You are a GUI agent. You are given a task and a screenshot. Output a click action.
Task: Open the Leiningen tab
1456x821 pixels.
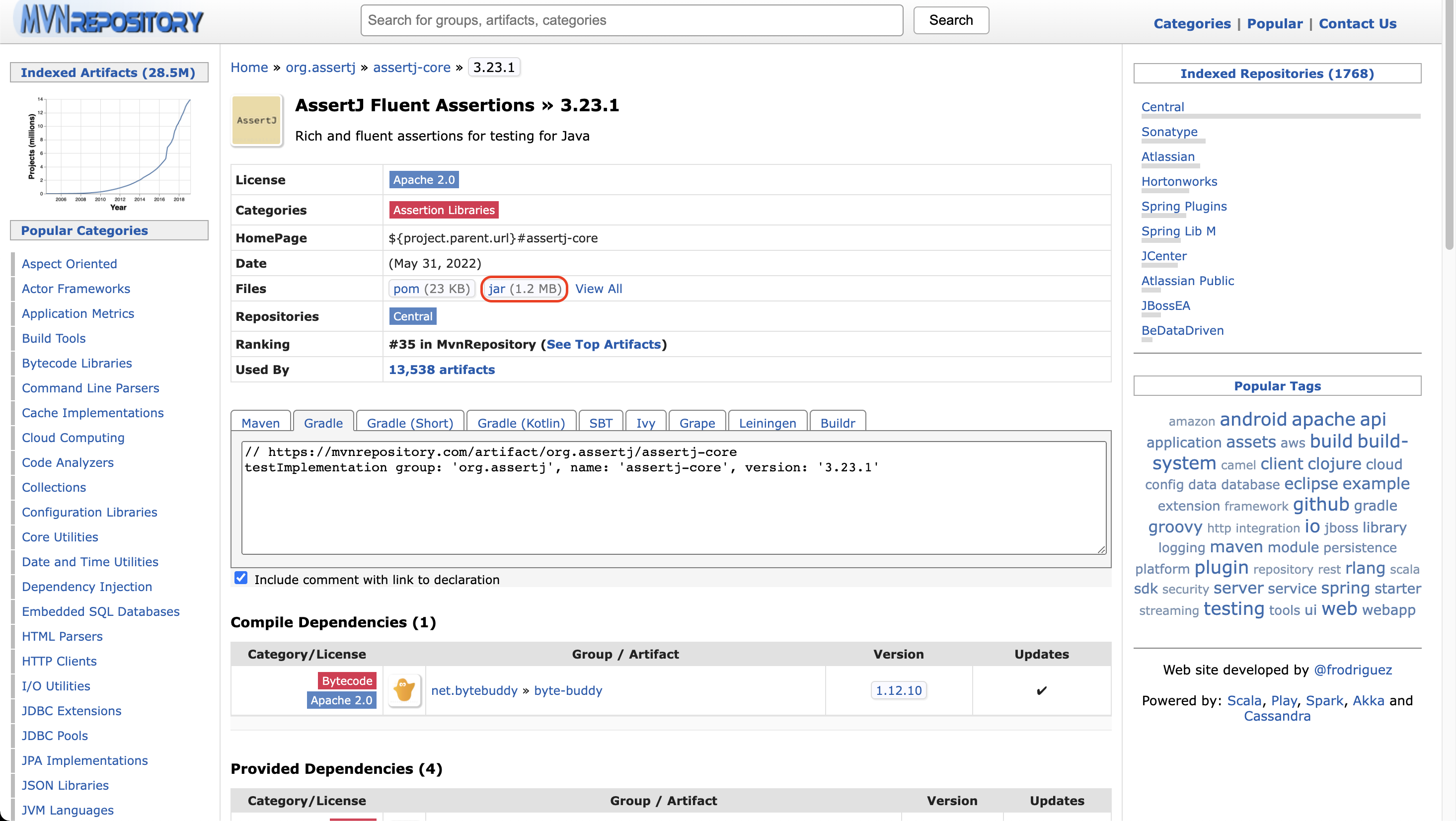pos(767,423)
